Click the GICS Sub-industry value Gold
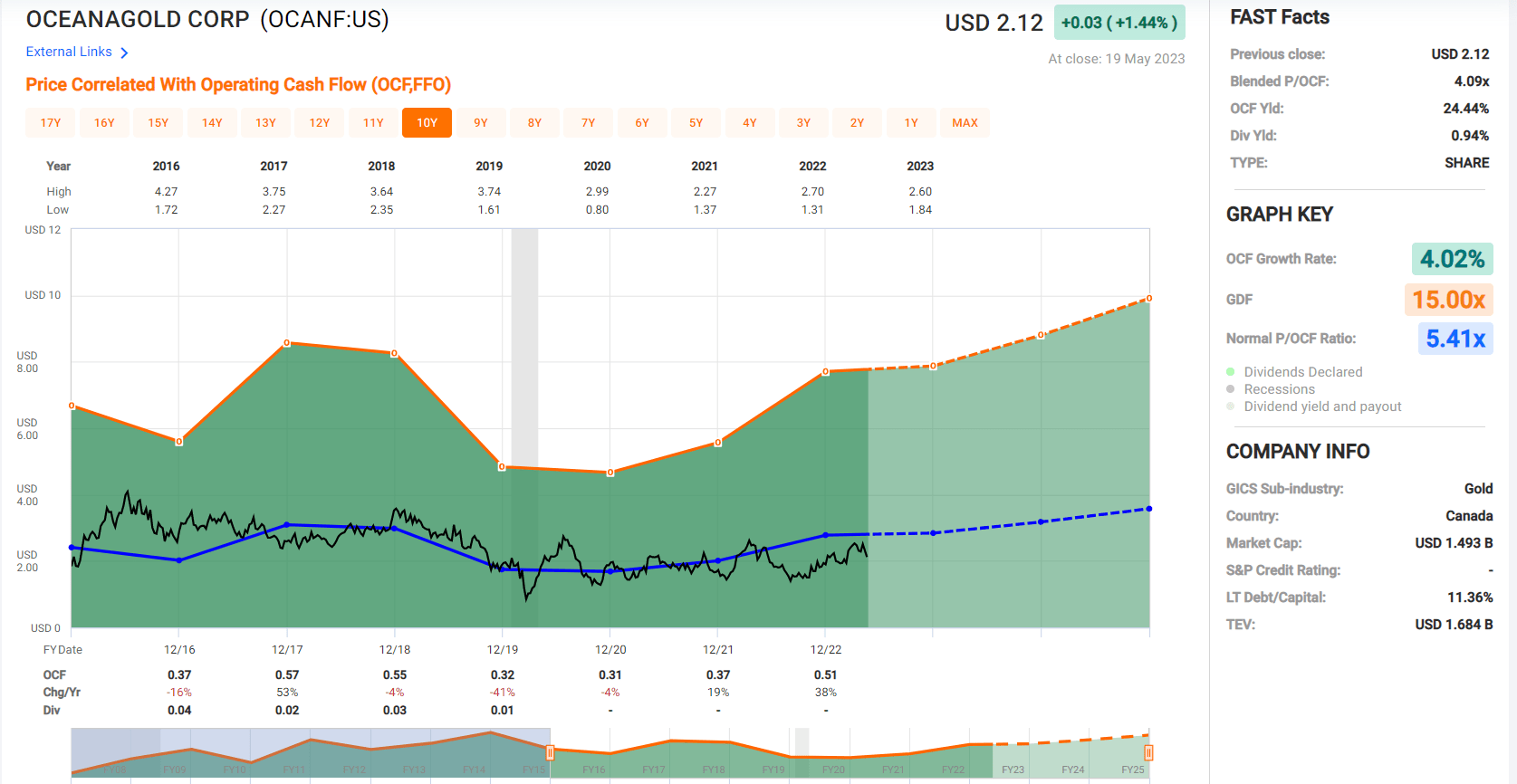 (1478, 489)
